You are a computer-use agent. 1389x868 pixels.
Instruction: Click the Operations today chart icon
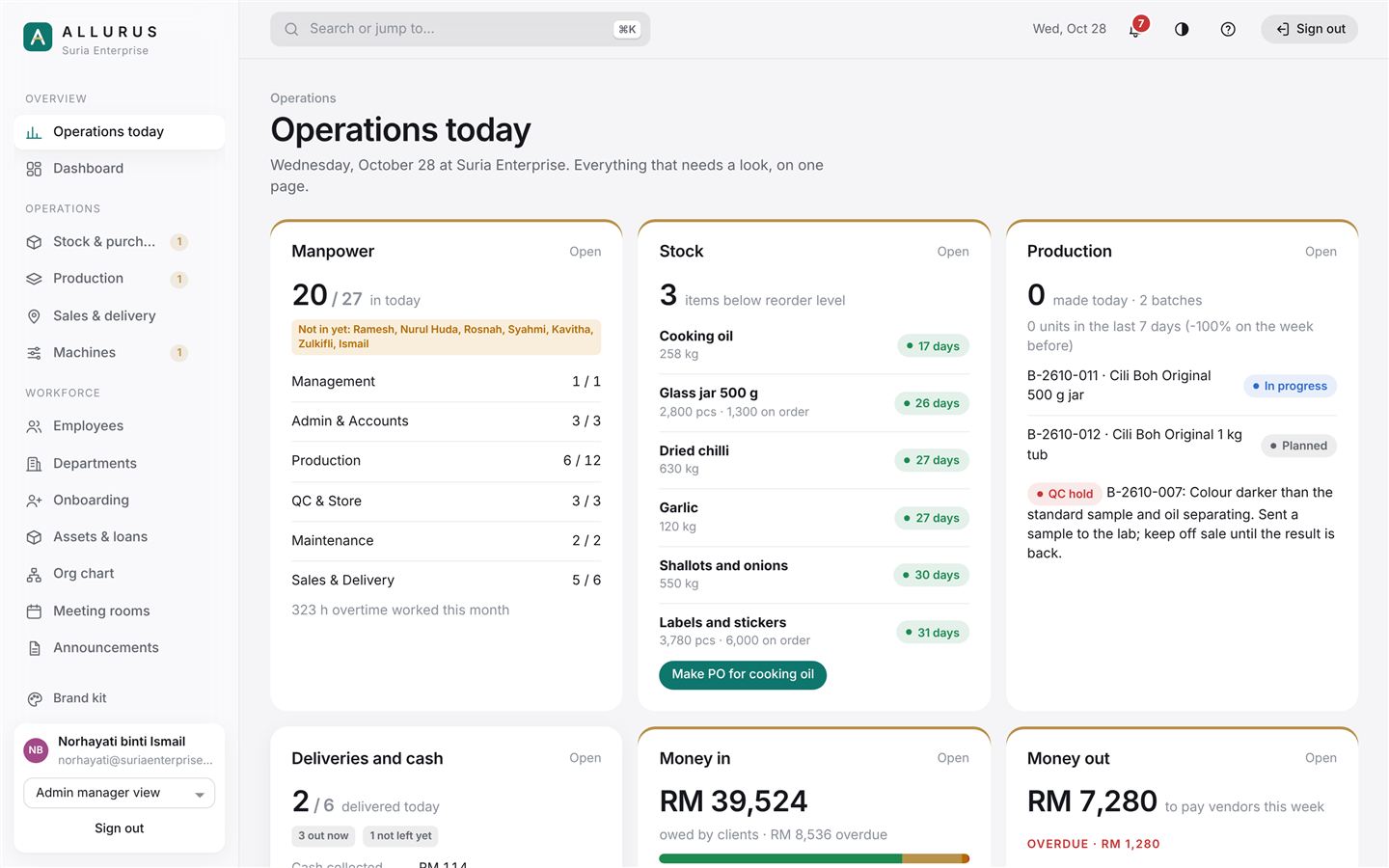click(34, 132)
